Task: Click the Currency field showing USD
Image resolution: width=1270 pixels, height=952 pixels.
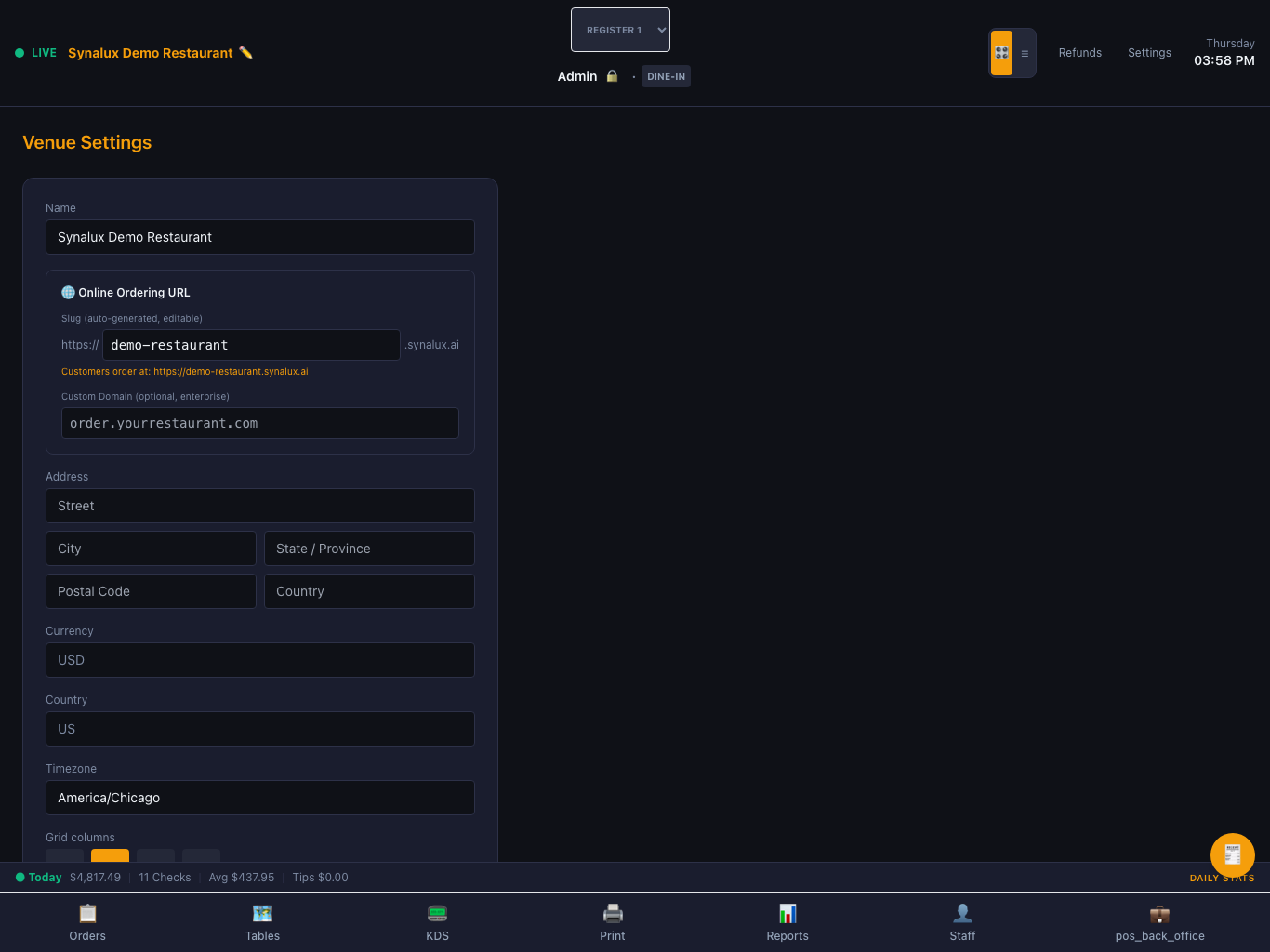Action: click(260, 660)
